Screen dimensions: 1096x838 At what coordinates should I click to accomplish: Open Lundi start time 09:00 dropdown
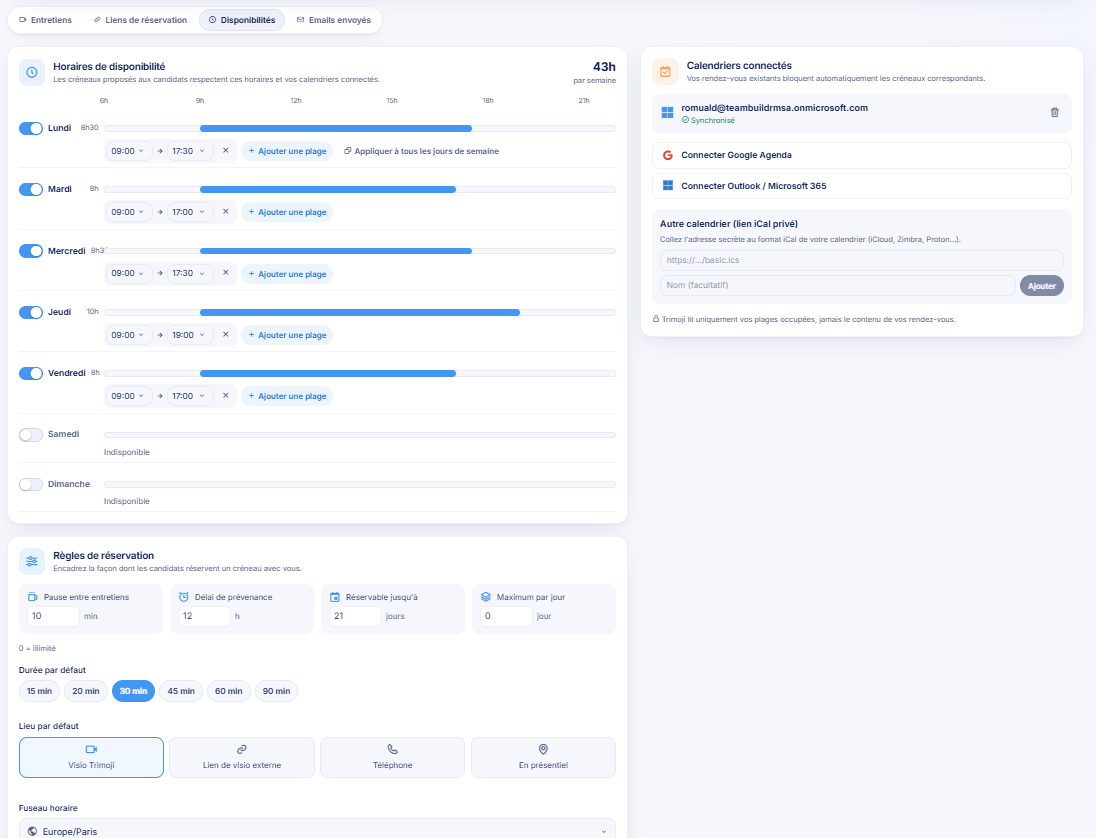(x=128, y=151)
